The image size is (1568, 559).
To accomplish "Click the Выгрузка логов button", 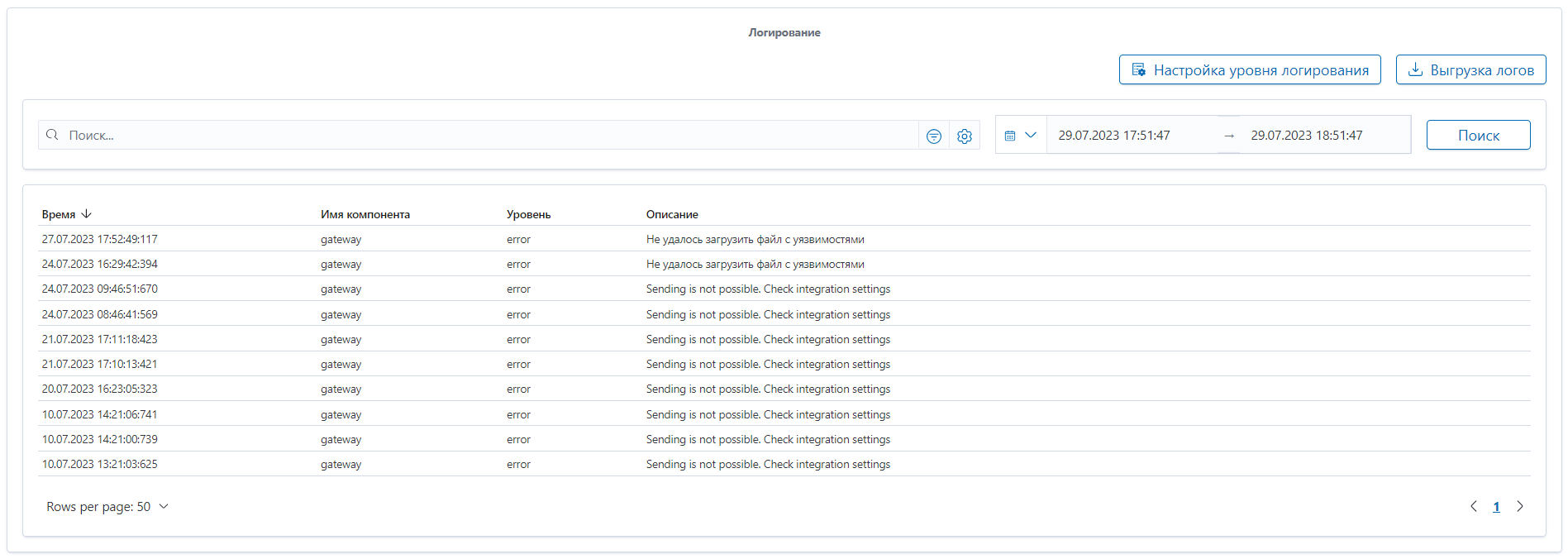I will pyautogui.click(x=1471, y=69).
